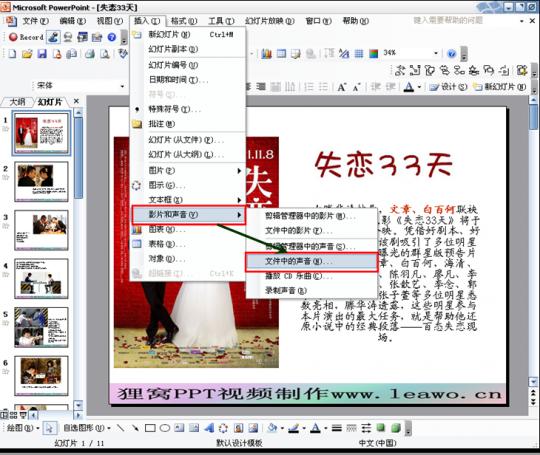Click the Save floppy disk icon
Viewport: 540px width, 455px height.
[42, 54]
